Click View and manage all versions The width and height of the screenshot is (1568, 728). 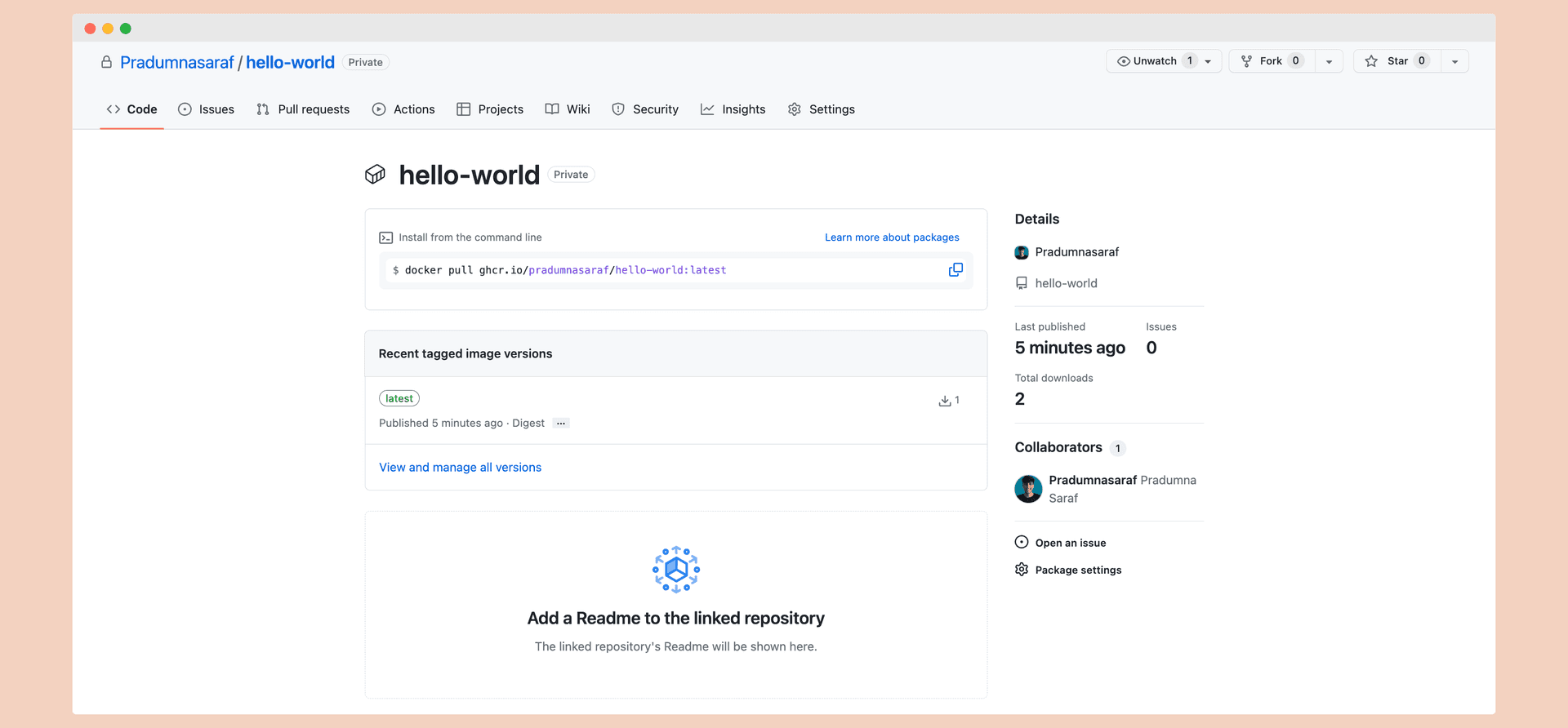(x=460, y=468)
